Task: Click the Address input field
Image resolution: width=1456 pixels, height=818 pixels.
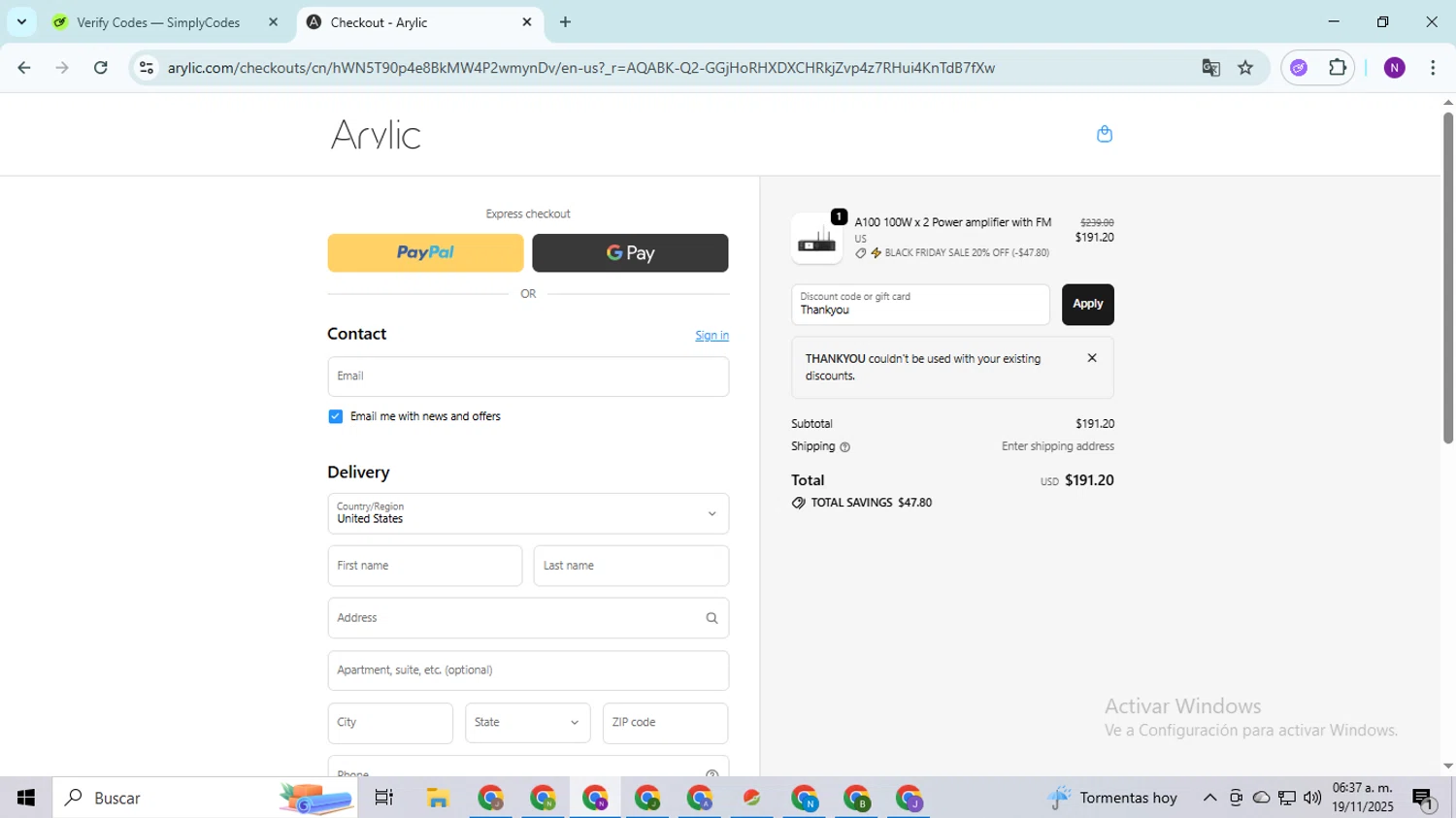Action: click(528, 618)
